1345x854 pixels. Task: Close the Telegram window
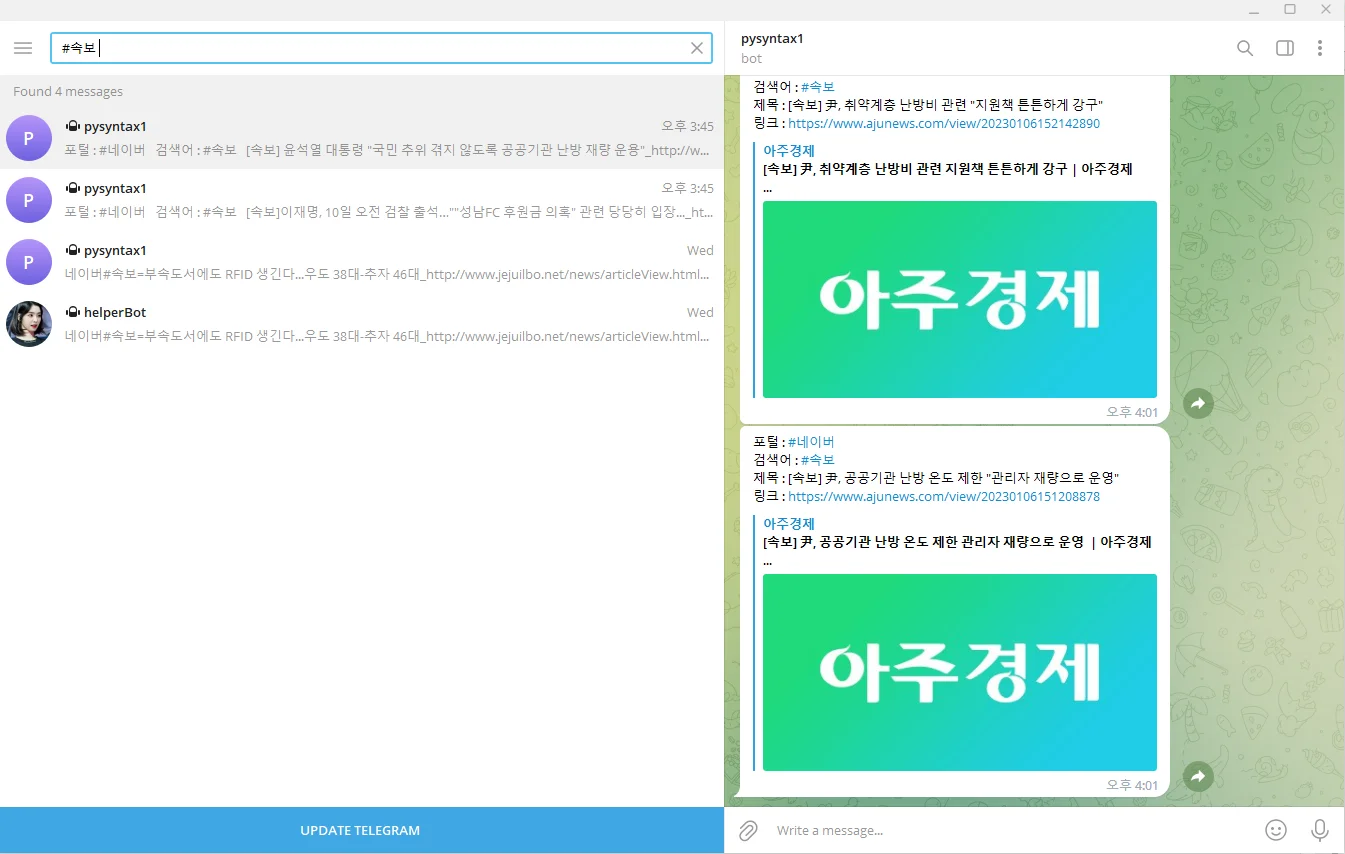click(x=1326, y=10)
